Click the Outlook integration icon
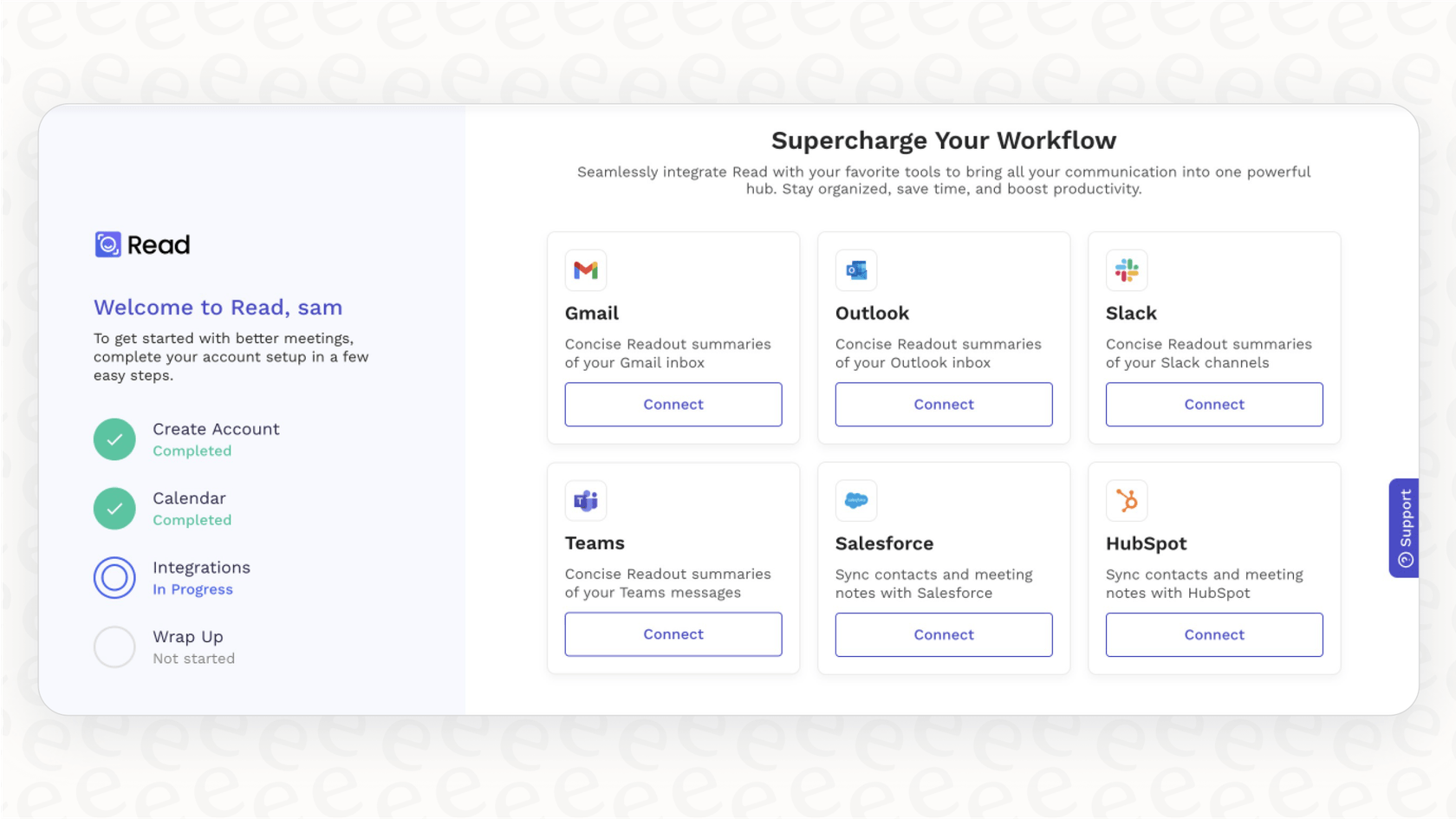Viewport: 1456px width, 819px height. 855,270
